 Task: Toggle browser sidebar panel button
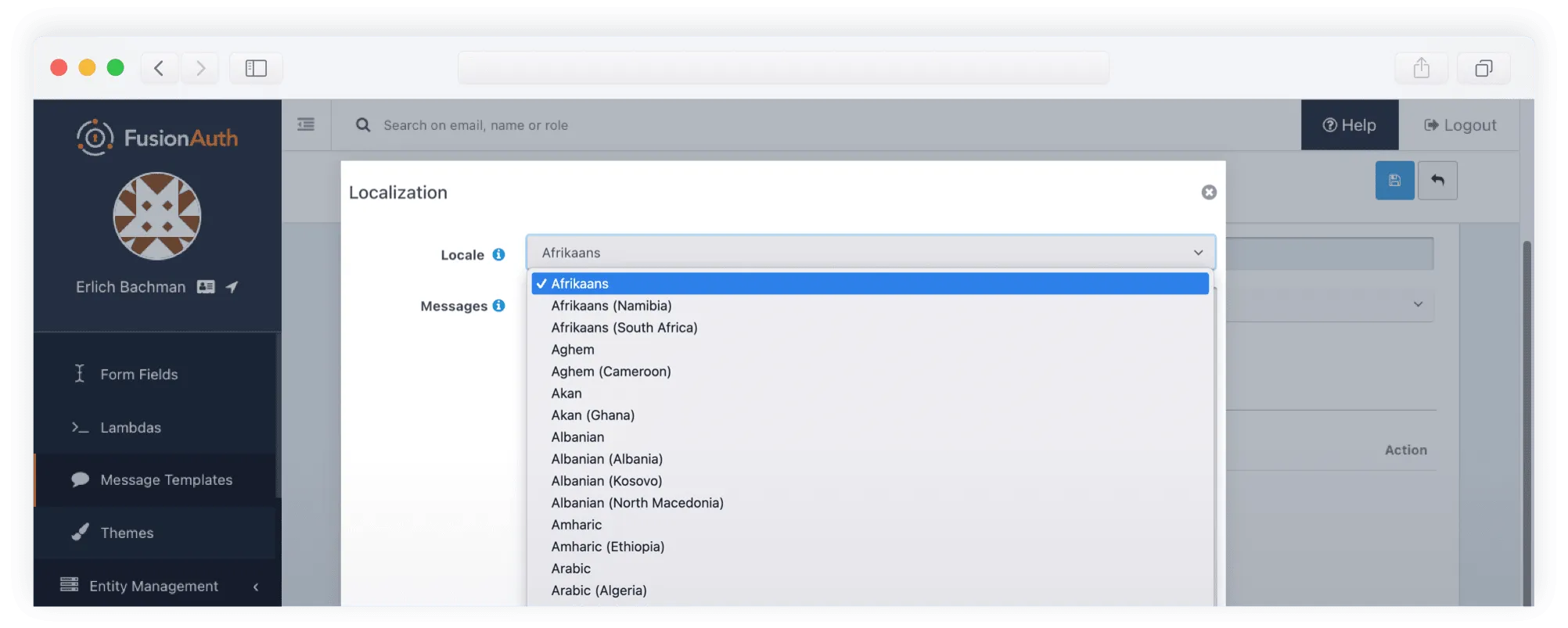256,68
